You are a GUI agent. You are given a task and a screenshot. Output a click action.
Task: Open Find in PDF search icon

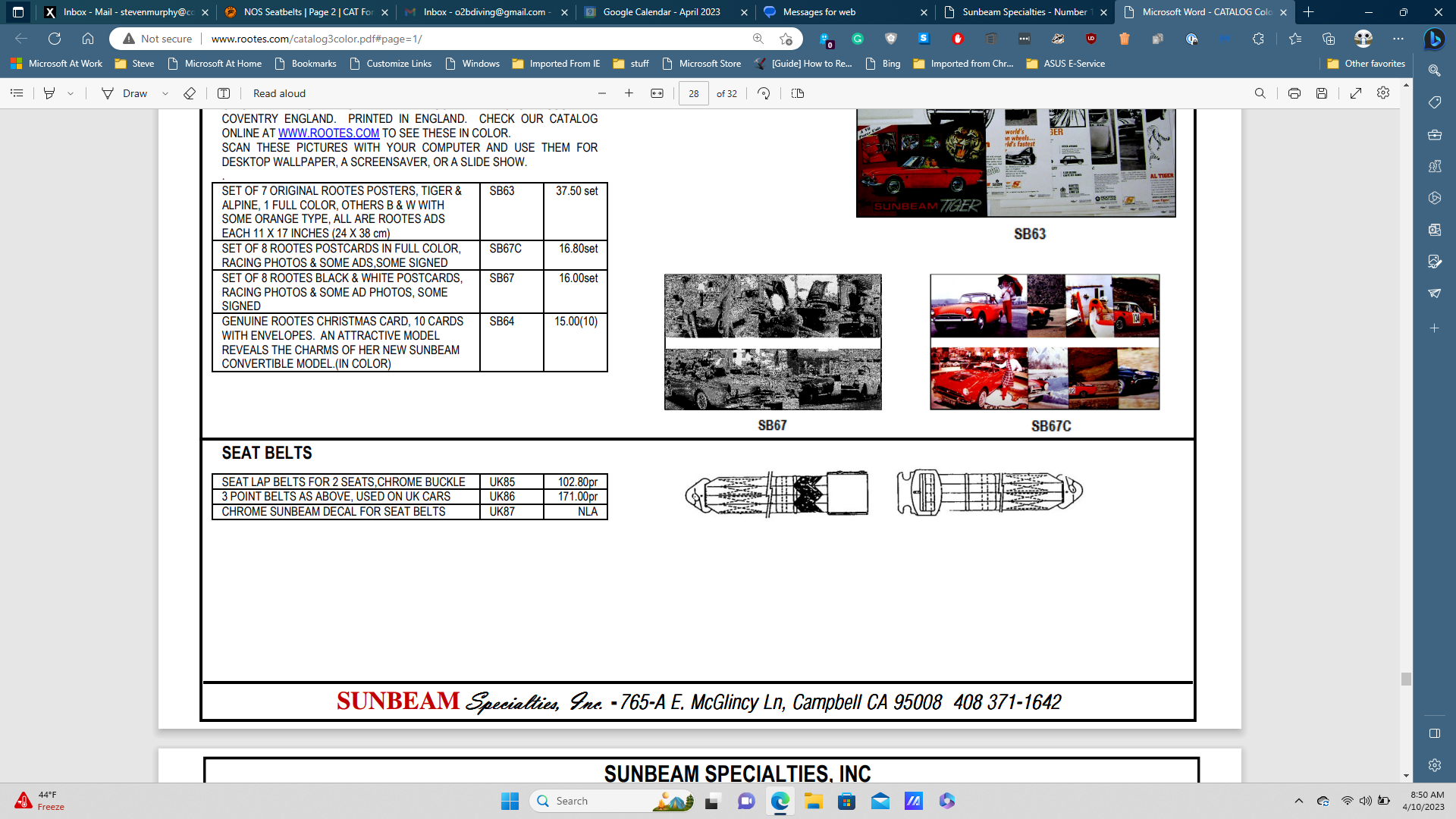coord(1260,93)
